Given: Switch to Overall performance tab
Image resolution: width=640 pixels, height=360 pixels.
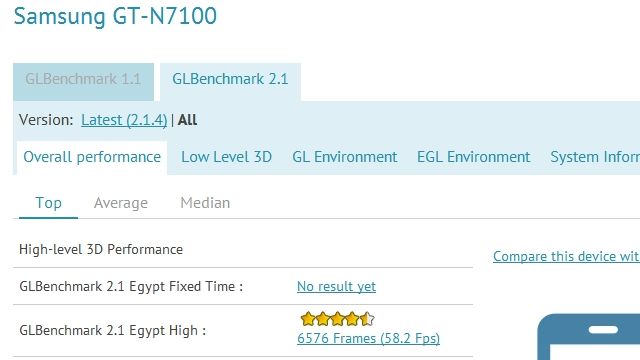Looking at the screenshot, I should [92, 158].
